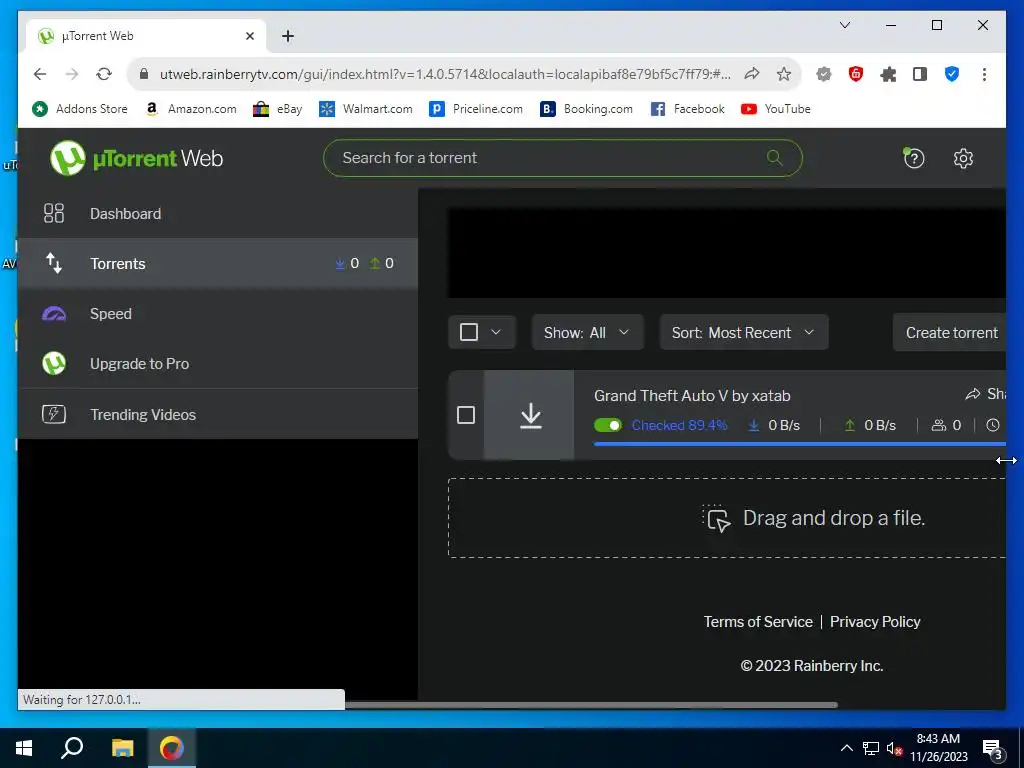Click the torrent search magnifier icon

point(775,157)
